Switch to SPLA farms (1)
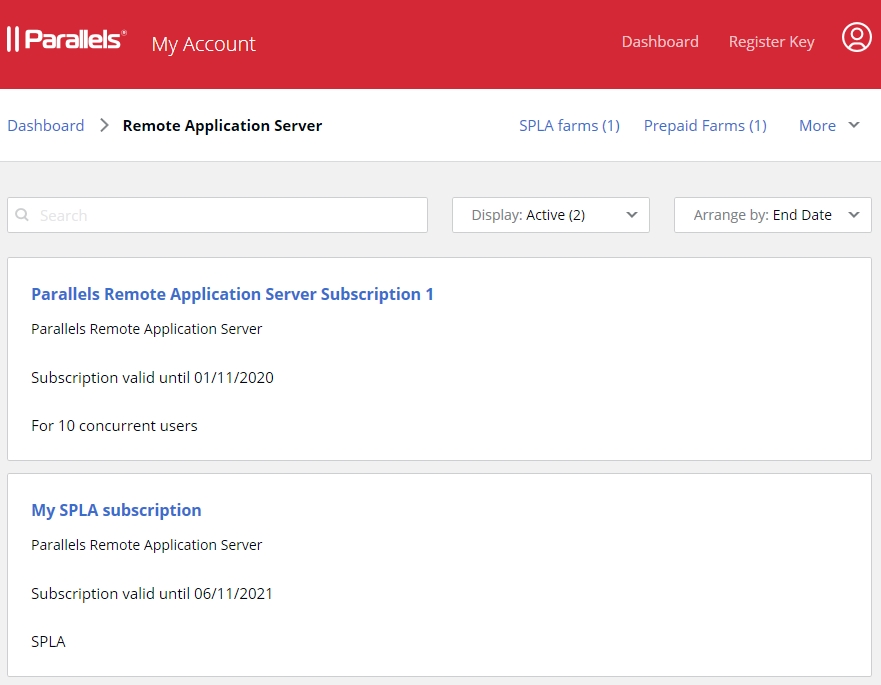The image size is (881, 685). click(x=569, y=126)
